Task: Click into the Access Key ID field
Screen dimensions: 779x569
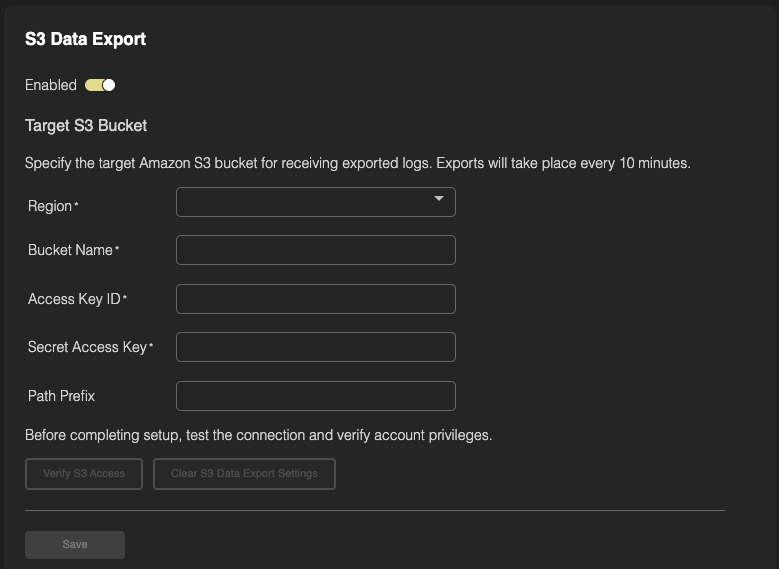Action: tap(315, 299)
